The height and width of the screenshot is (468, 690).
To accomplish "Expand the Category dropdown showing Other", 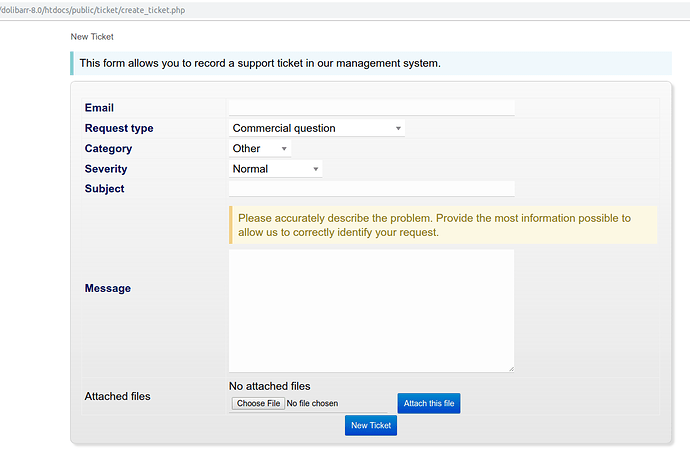I will pos(260,149).
